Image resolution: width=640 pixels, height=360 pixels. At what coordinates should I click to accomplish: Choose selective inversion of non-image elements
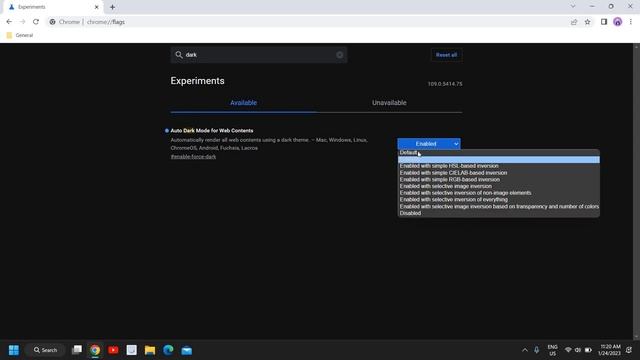(499, 193)
